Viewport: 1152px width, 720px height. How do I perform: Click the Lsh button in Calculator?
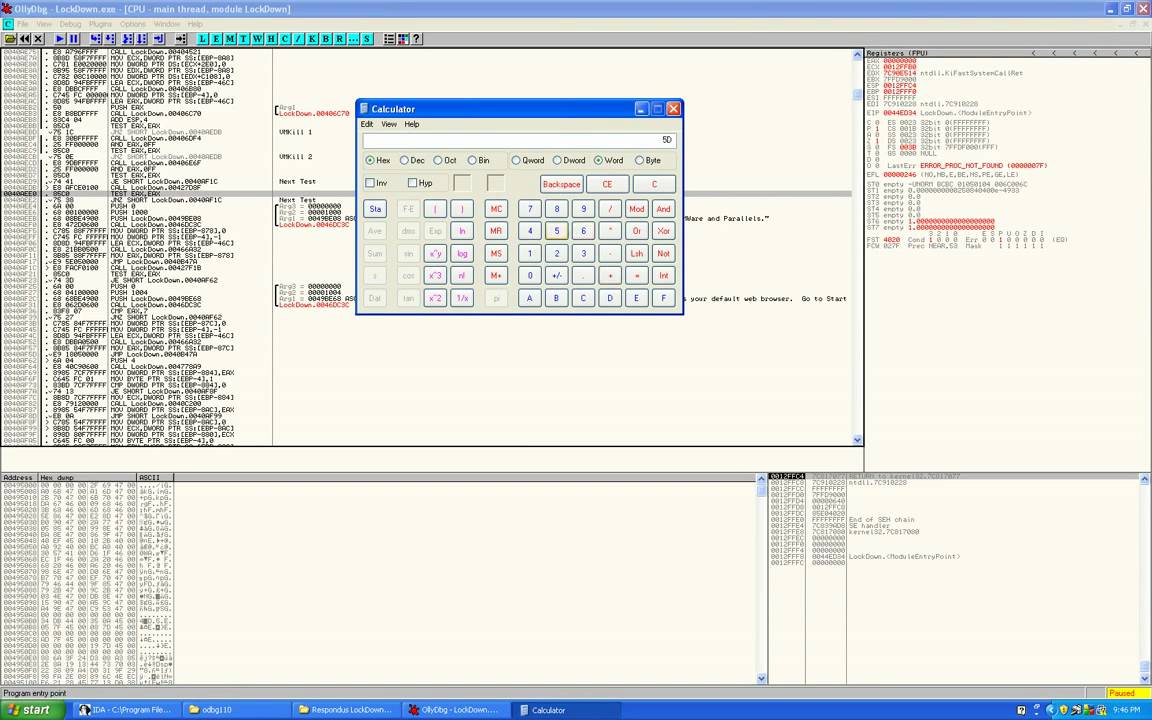tap(636, 253)
